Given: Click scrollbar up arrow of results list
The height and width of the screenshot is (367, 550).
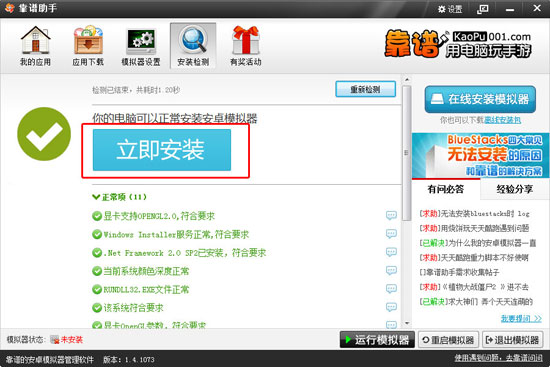Looking at the screenshot, I should pos(407,80).
